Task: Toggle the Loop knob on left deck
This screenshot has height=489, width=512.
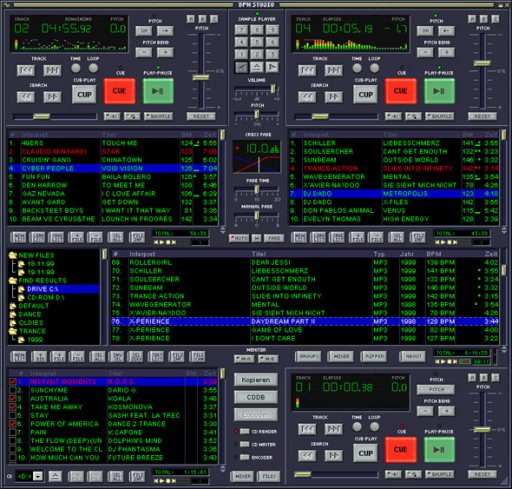Action: 93,68
